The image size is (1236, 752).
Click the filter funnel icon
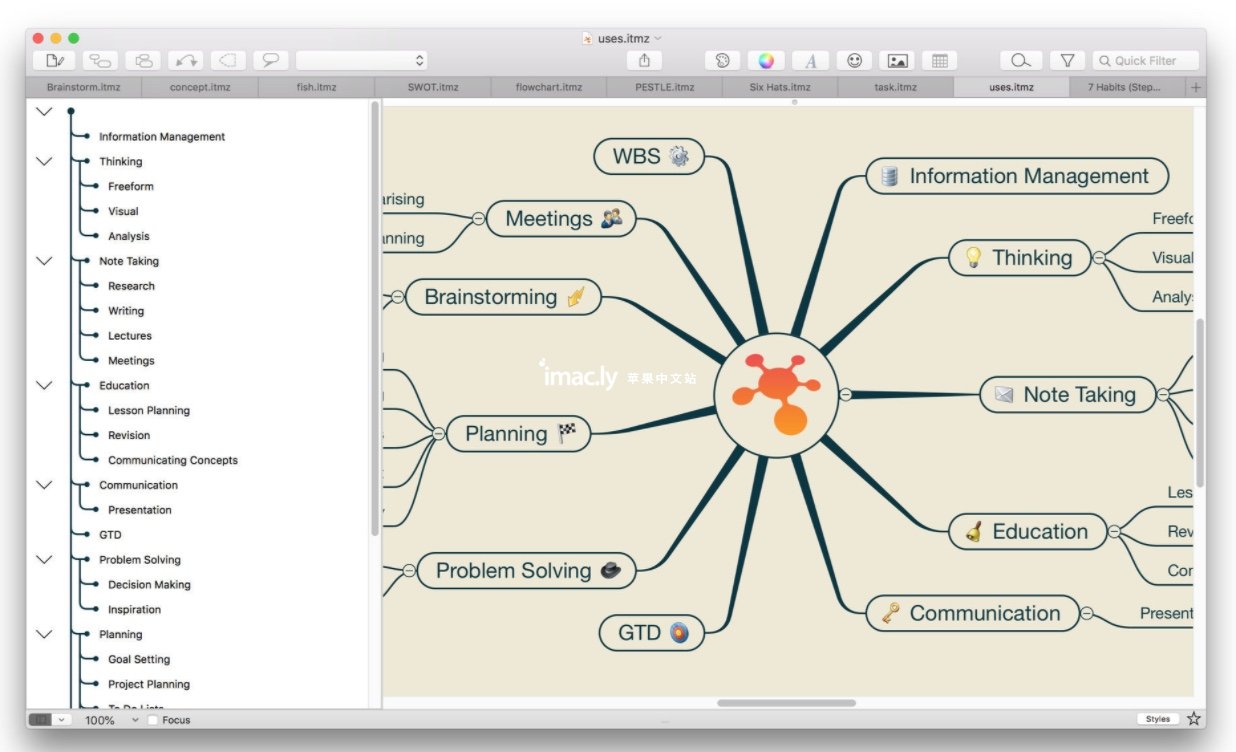(1067, 61)
